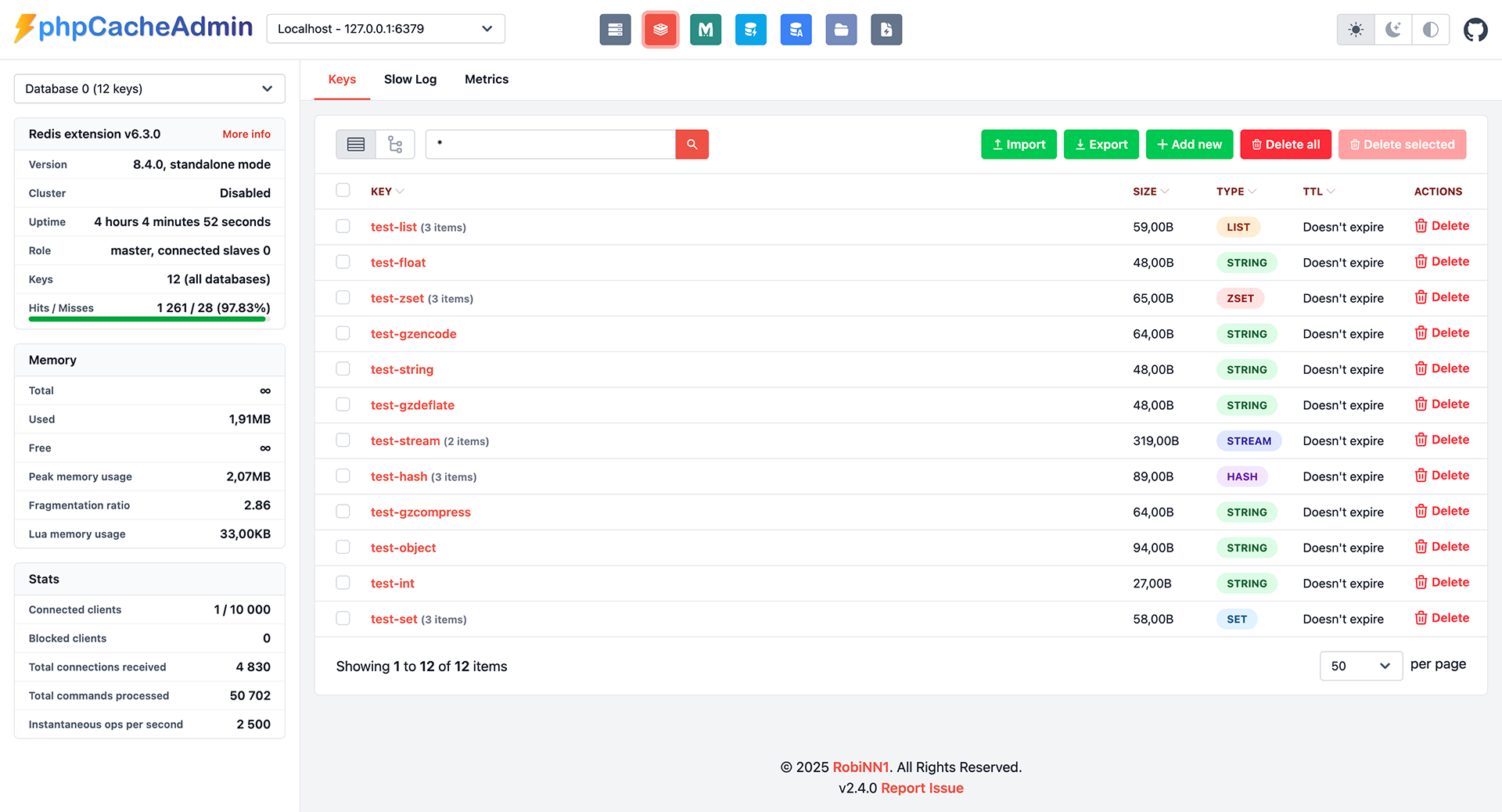Image resolution: width=1502 pixels, height=812 pixels.
Task: Open the Slow Log tab
Action: [x=410, y=79]
